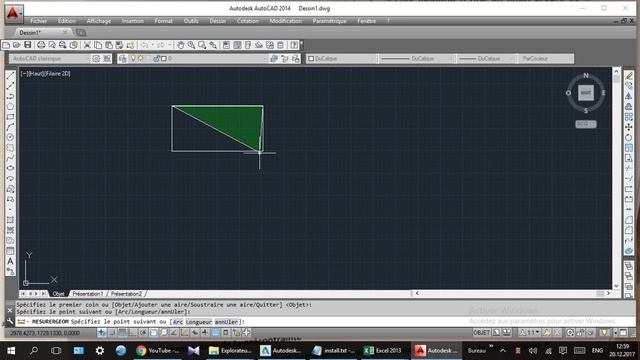640x360 pixels.
Task: Switch to the Présentation1 layout tab
Action: (x=88, y=294)
